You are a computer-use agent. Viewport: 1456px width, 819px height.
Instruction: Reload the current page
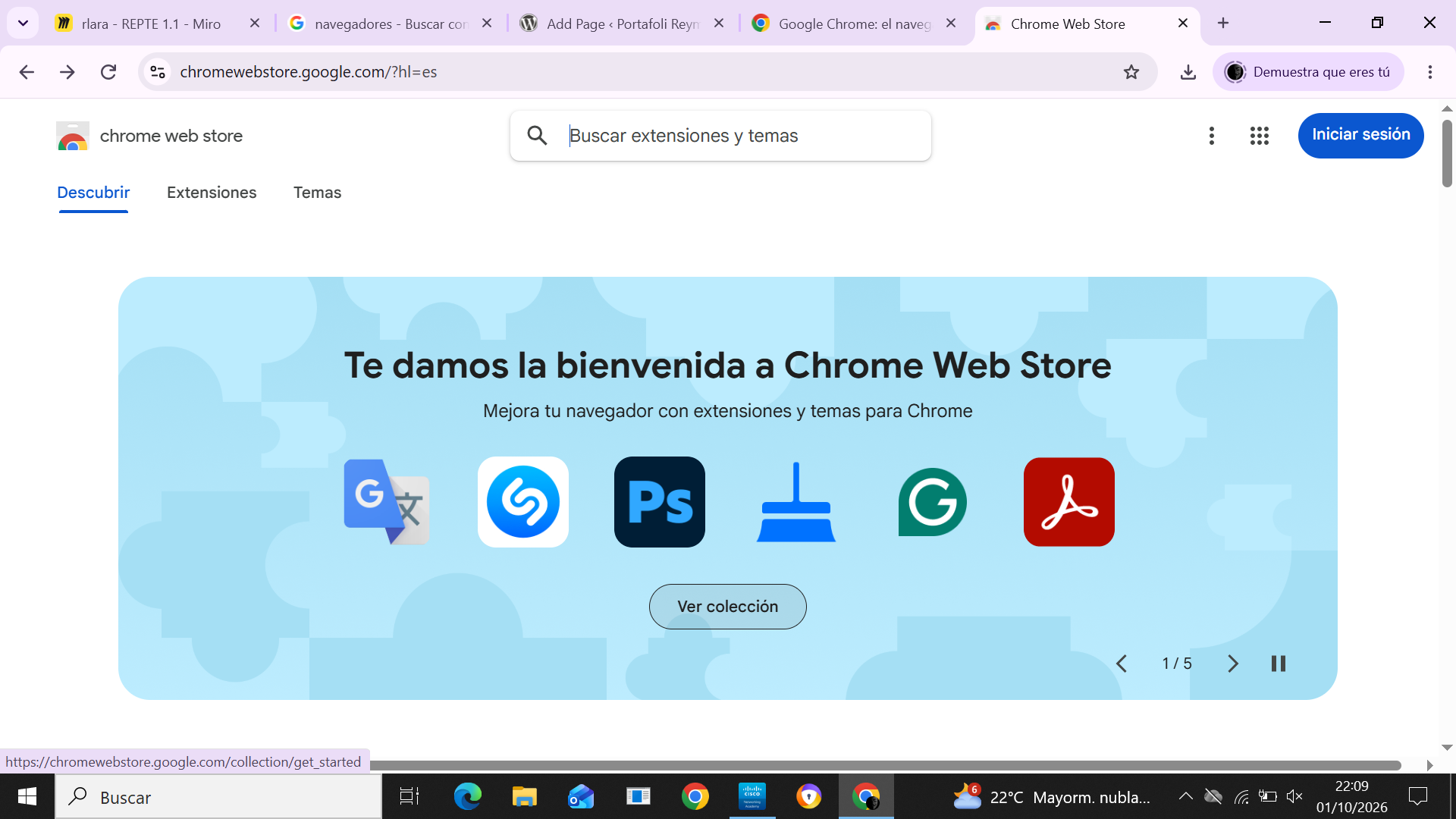click(108, 72)
